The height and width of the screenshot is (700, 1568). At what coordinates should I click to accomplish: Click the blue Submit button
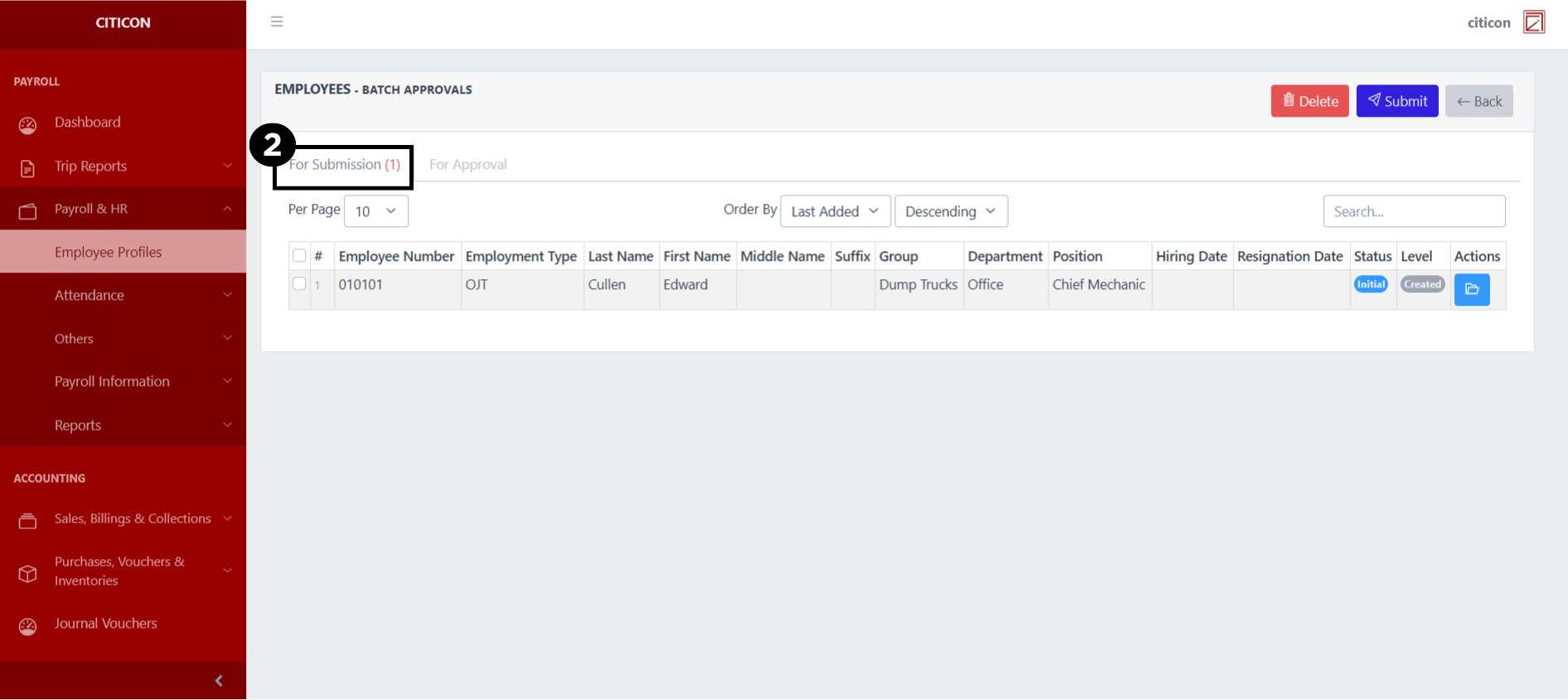pos(1396,101)
